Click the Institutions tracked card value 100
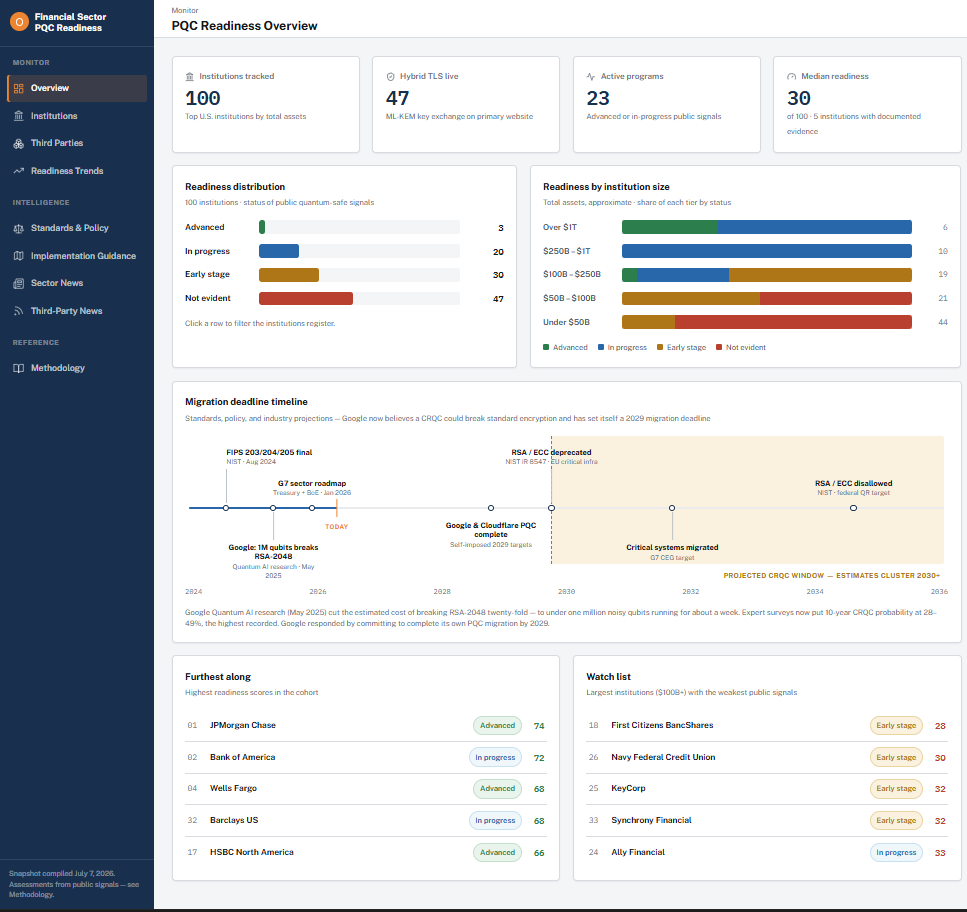Image resolution: width=967 pixels, height=912 pixels. pyautogui.click(x=203, y=98)
